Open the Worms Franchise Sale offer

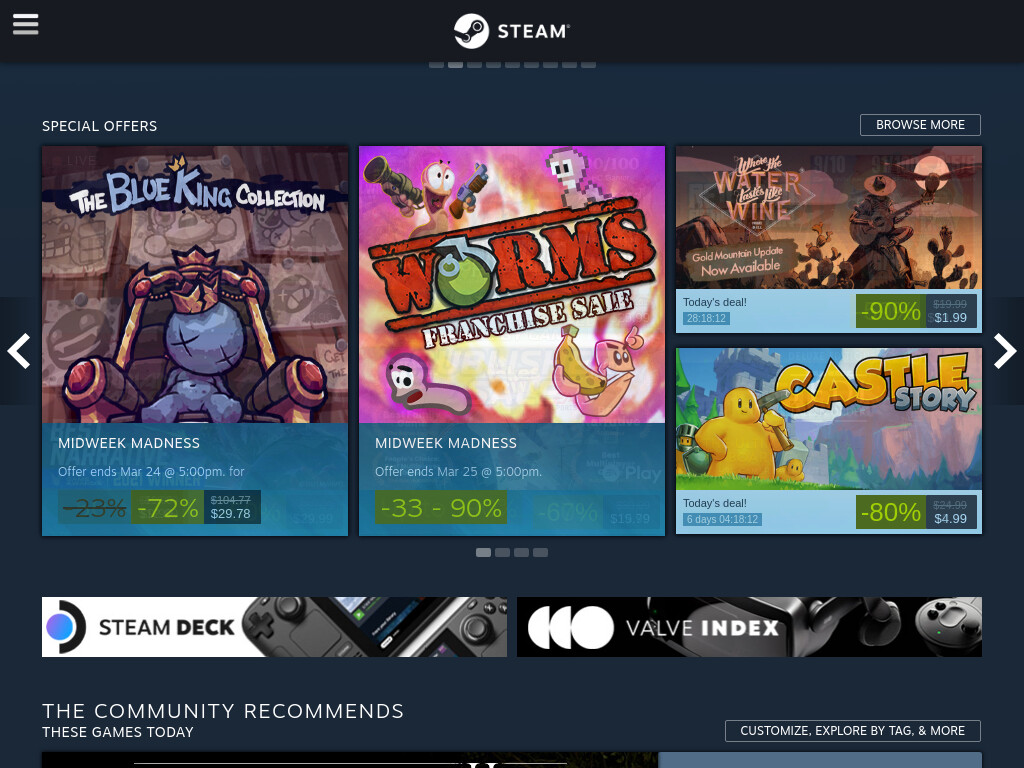(512, 341)
